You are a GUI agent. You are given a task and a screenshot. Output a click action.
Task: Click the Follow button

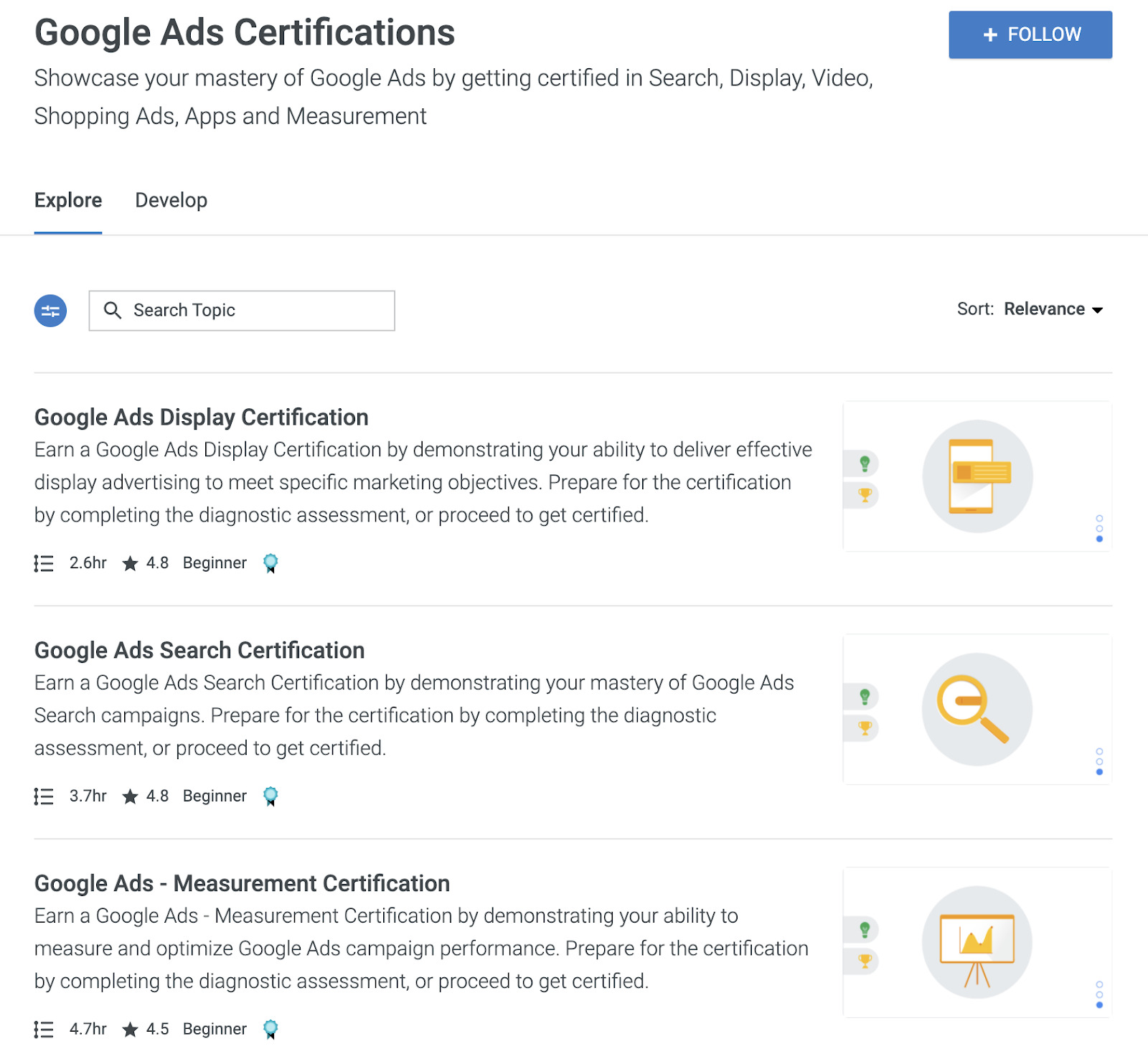click(x=1030, y=34)
